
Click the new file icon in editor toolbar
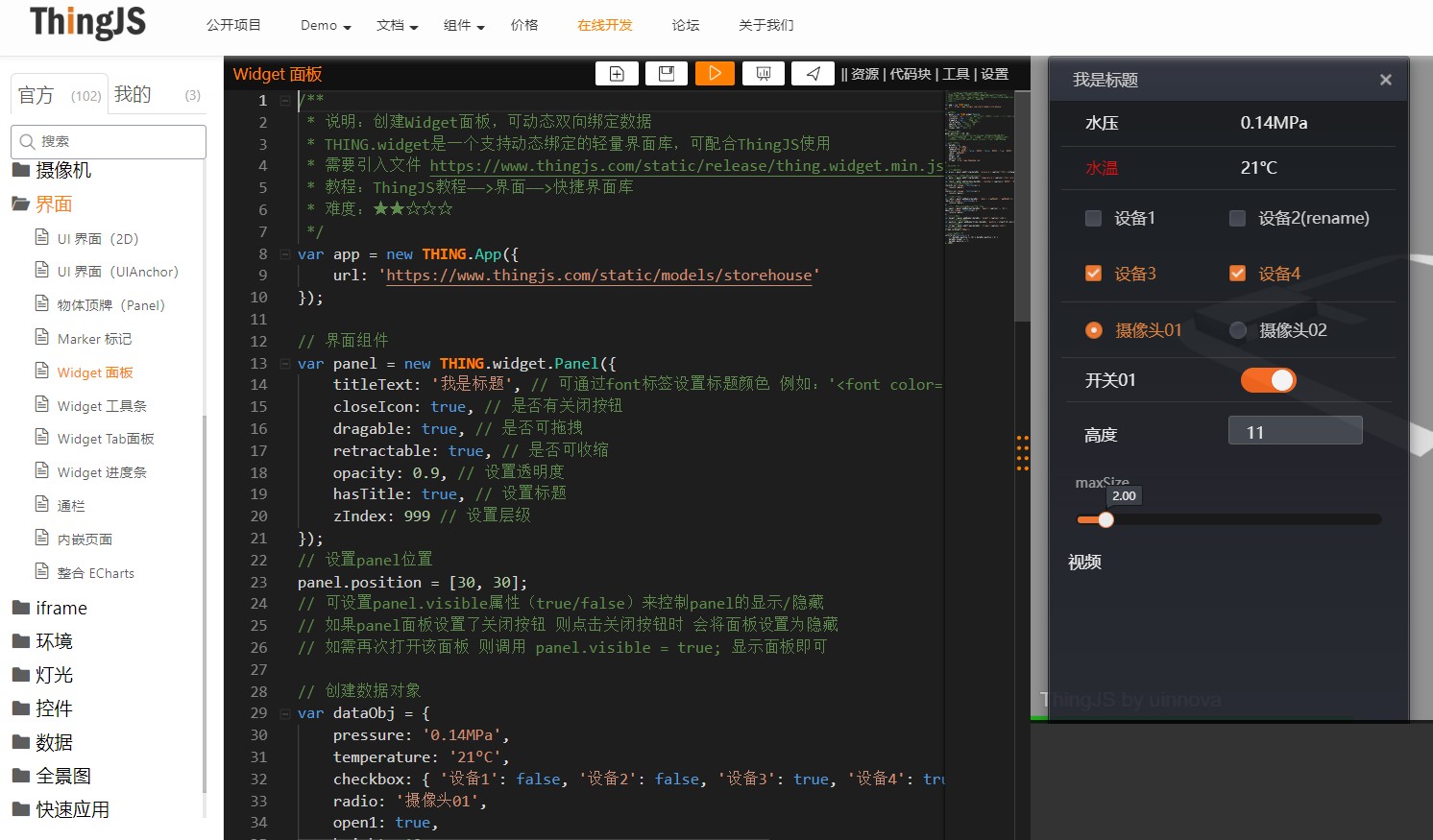[x=617, y=74]
